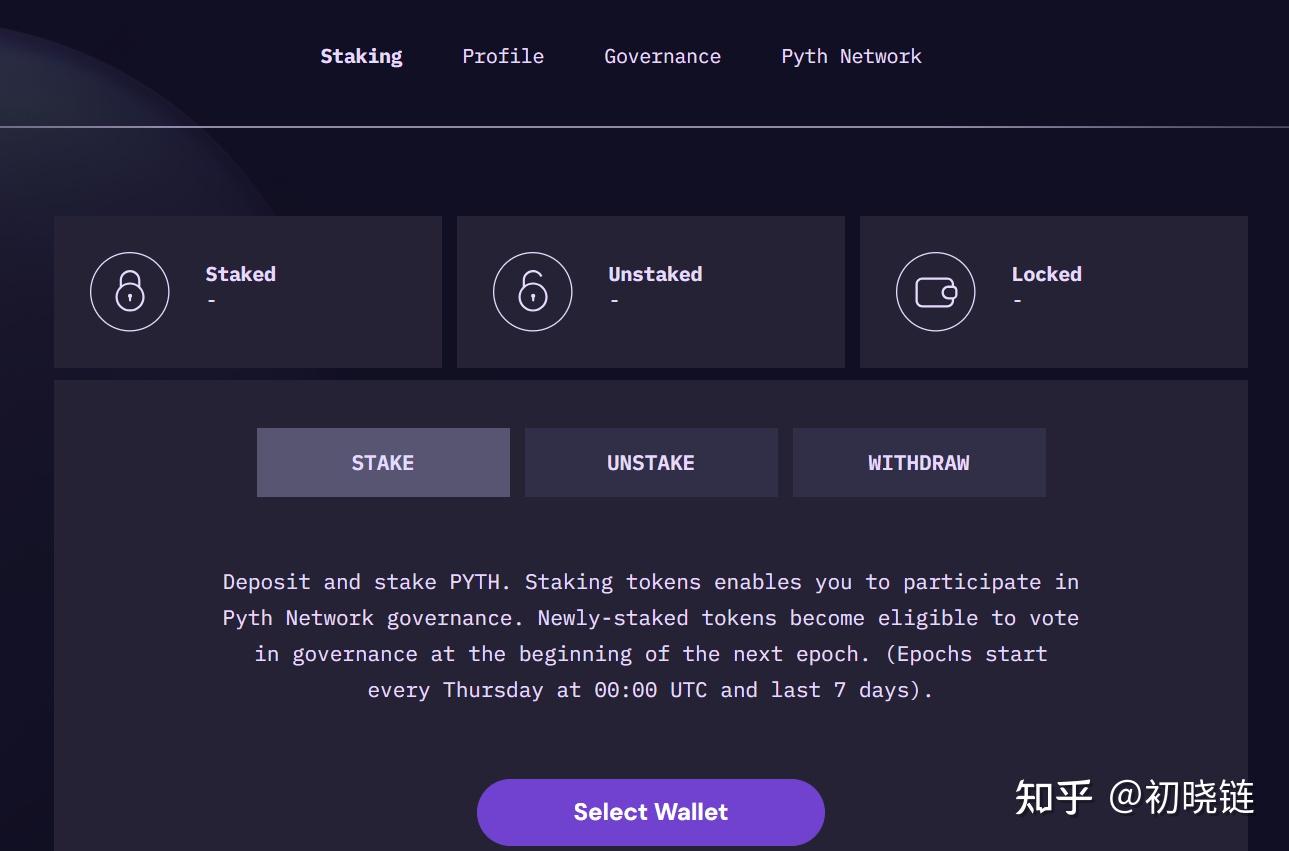Visit the Pyth Network link
Screen dimensions: 1289x851
pyautogui.click(x=851, y=57)
